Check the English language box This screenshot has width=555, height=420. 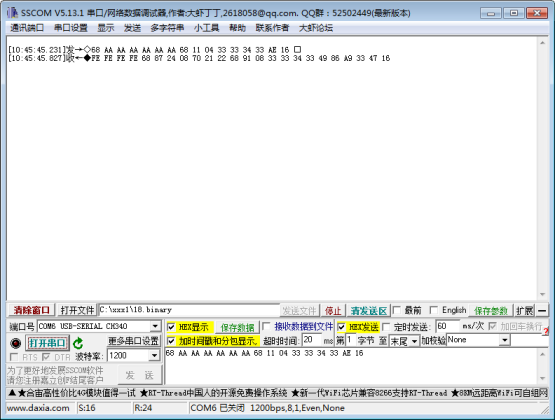pos(433,310)
